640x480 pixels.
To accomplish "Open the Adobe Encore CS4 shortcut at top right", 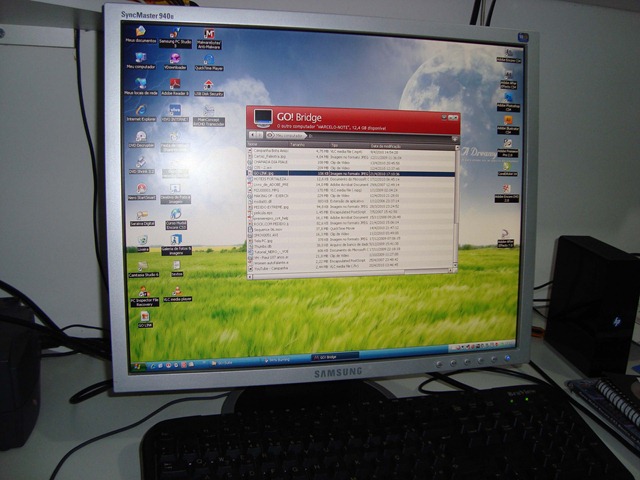I will [509, 56].
